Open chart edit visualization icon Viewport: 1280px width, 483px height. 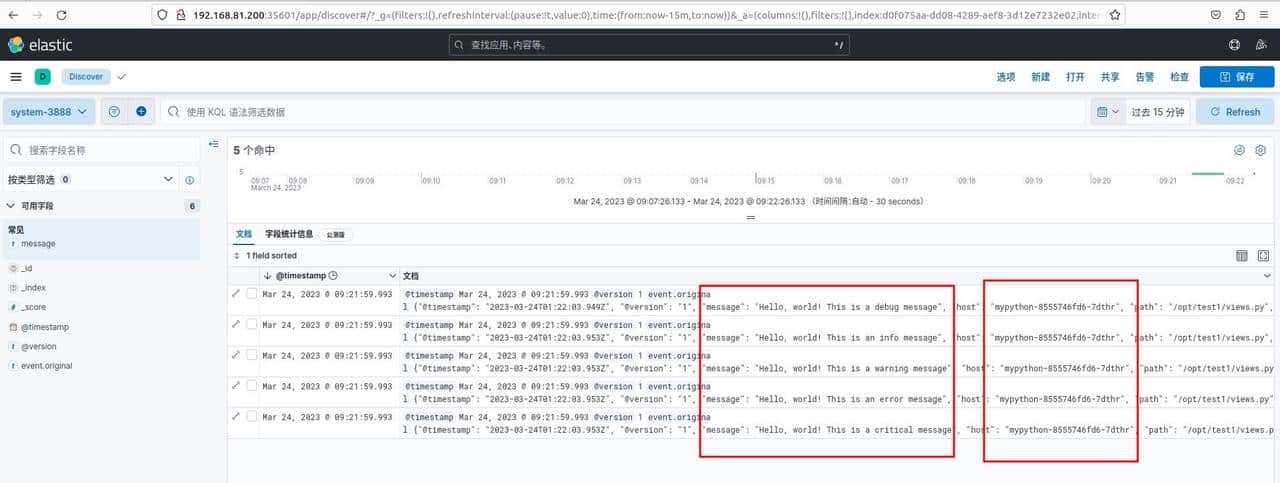(x=1240, y=150)
